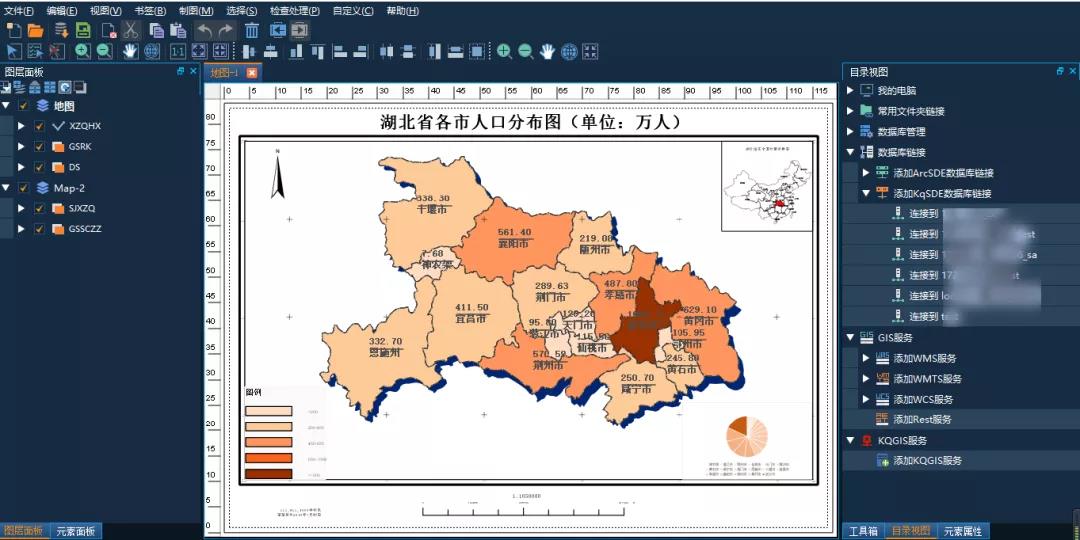Select the 1:1 scale icon
The image size is (1080, 540).
(177, 51)
